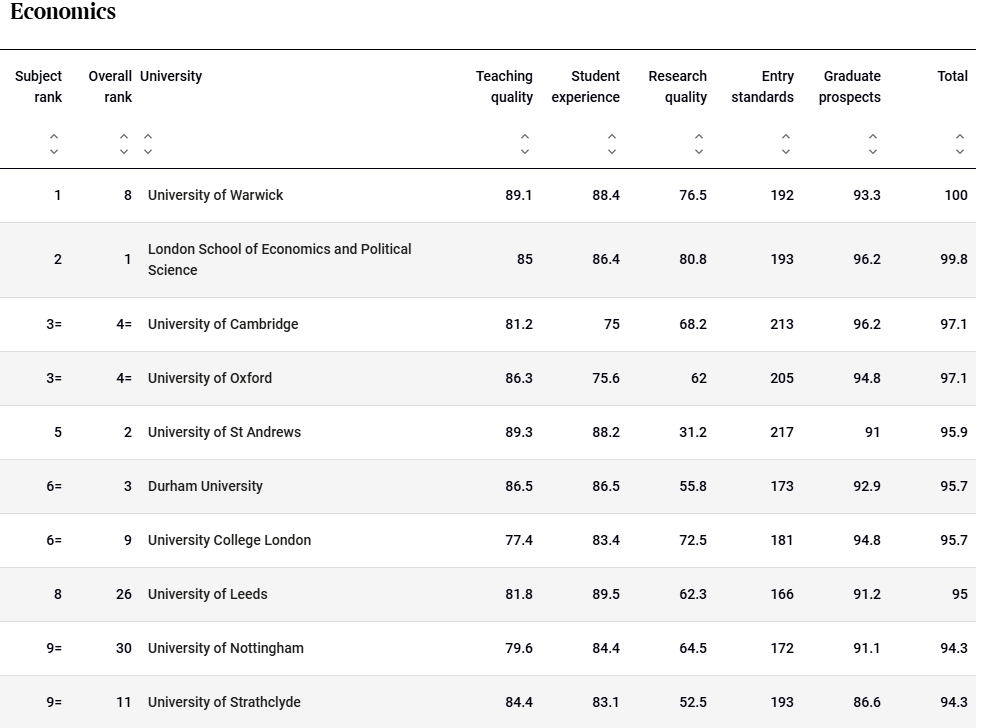Image resolution: width=981 pixels, height=728 pixels.
Task: Sort by Total score arrows
Action: (960, 144)
